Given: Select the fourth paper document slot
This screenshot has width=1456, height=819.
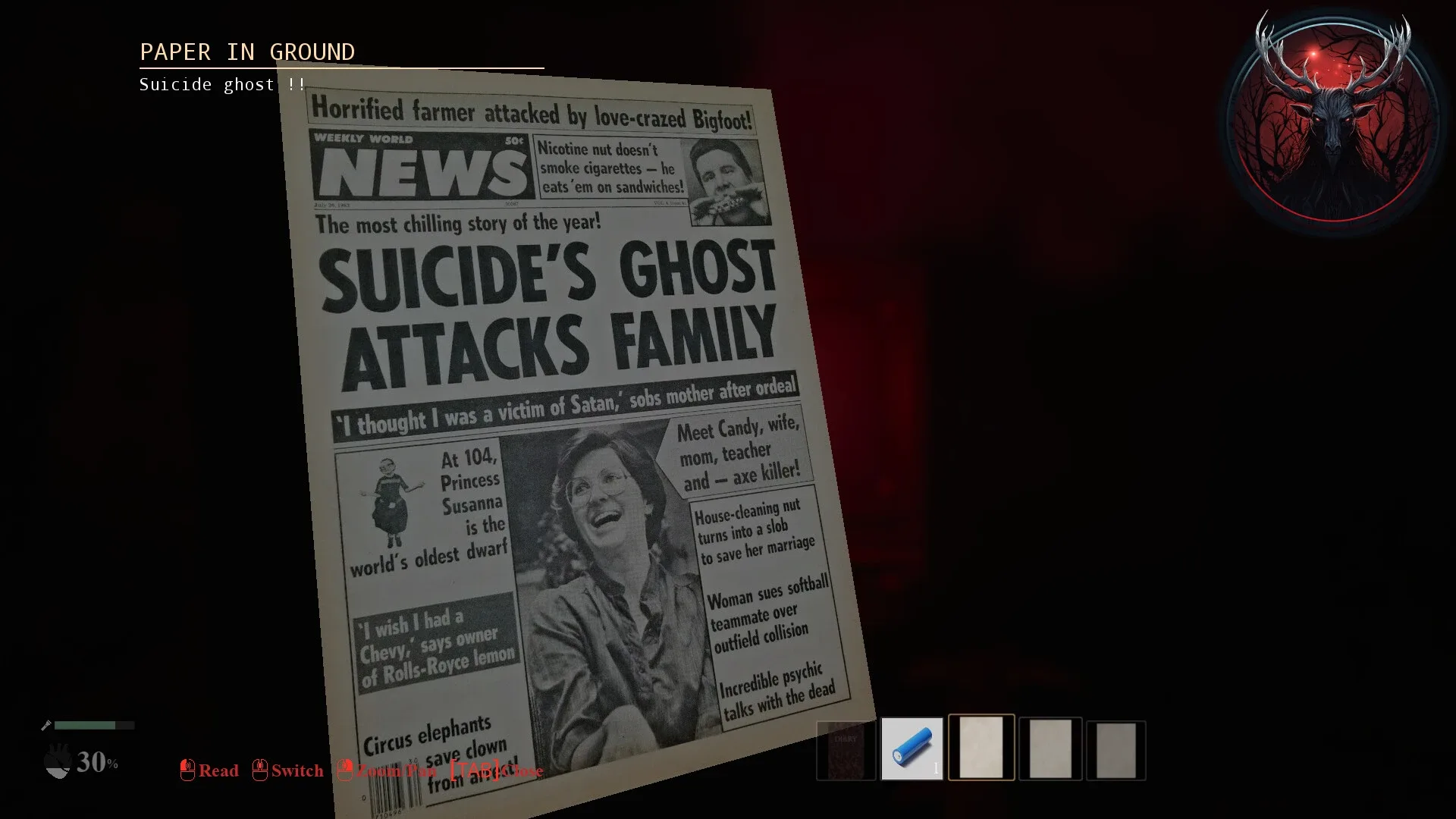Looking at the screenshot, I should (1050, 747).
